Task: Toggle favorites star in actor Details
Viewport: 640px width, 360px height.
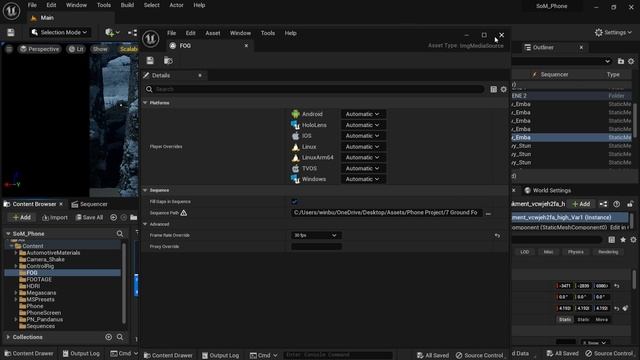Action: [623, 240]
